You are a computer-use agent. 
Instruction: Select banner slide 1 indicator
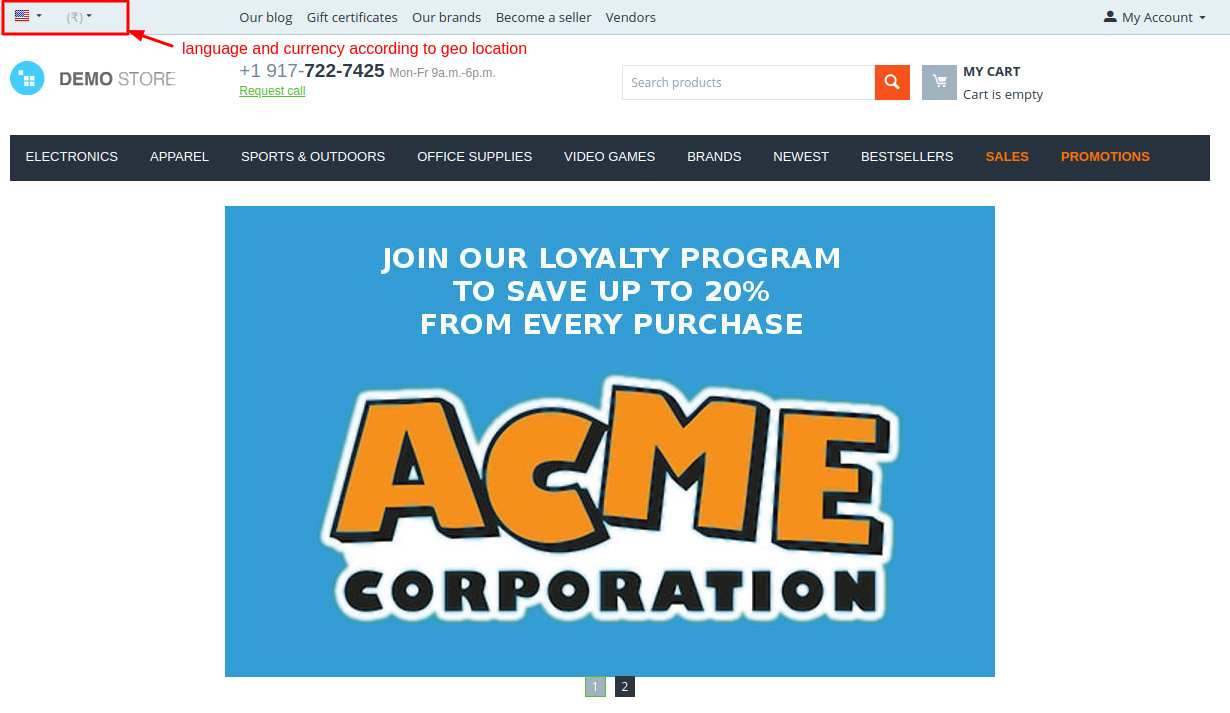[595, 687]
